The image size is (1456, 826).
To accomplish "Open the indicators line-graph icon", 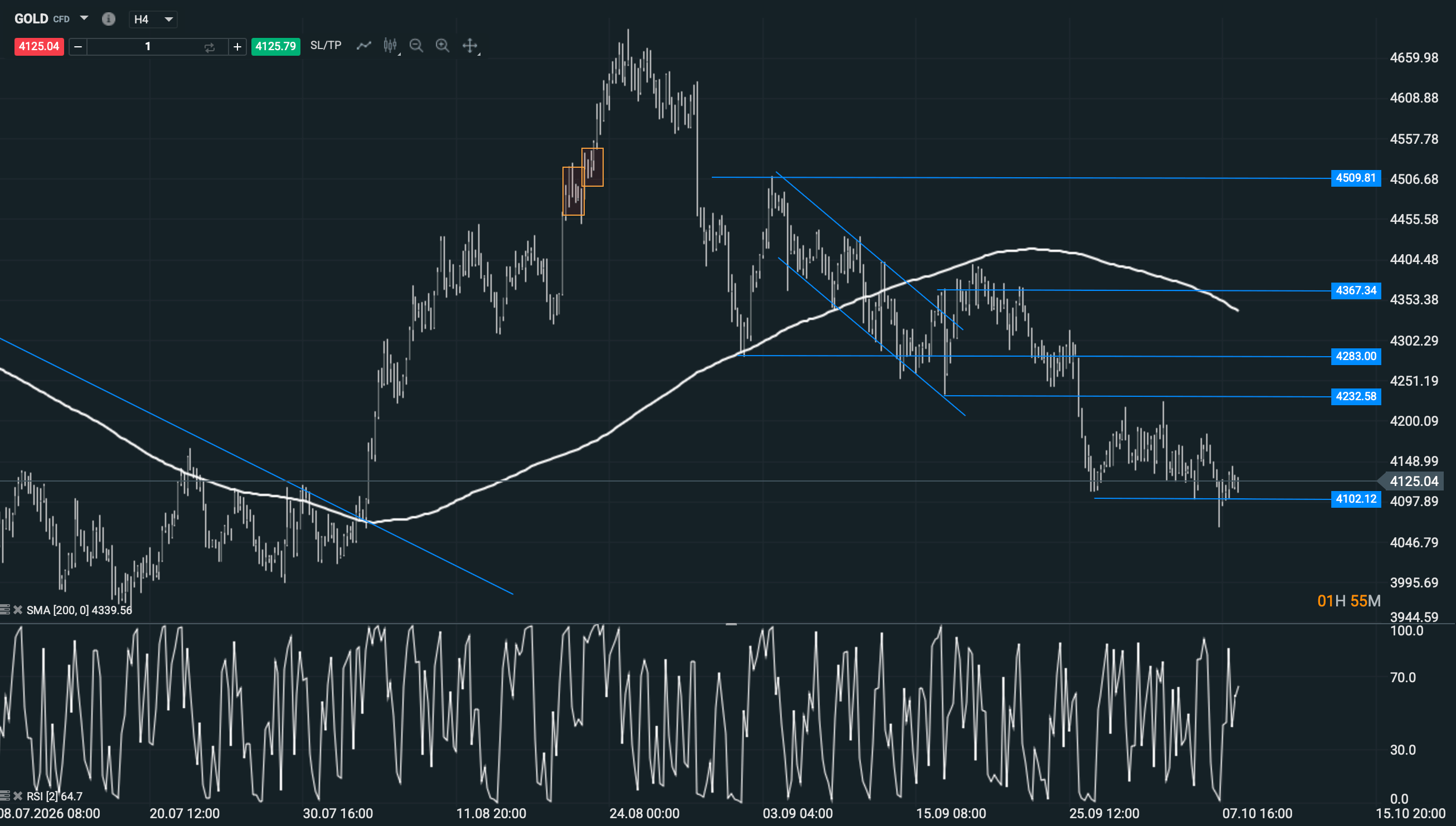I will 363,45.
